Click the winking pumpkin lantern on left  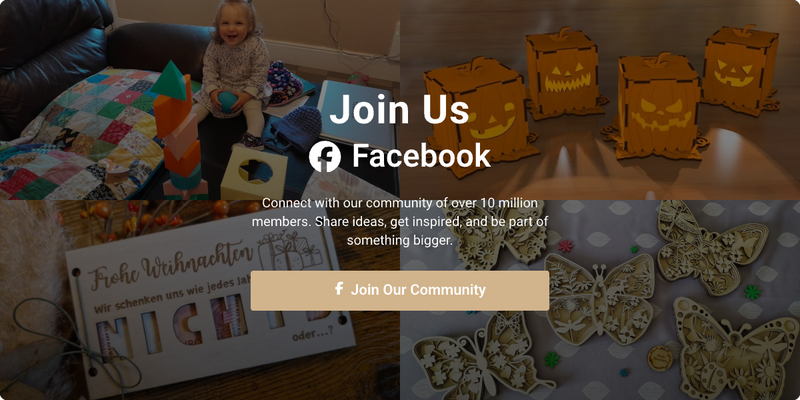[x=480, y=117]
